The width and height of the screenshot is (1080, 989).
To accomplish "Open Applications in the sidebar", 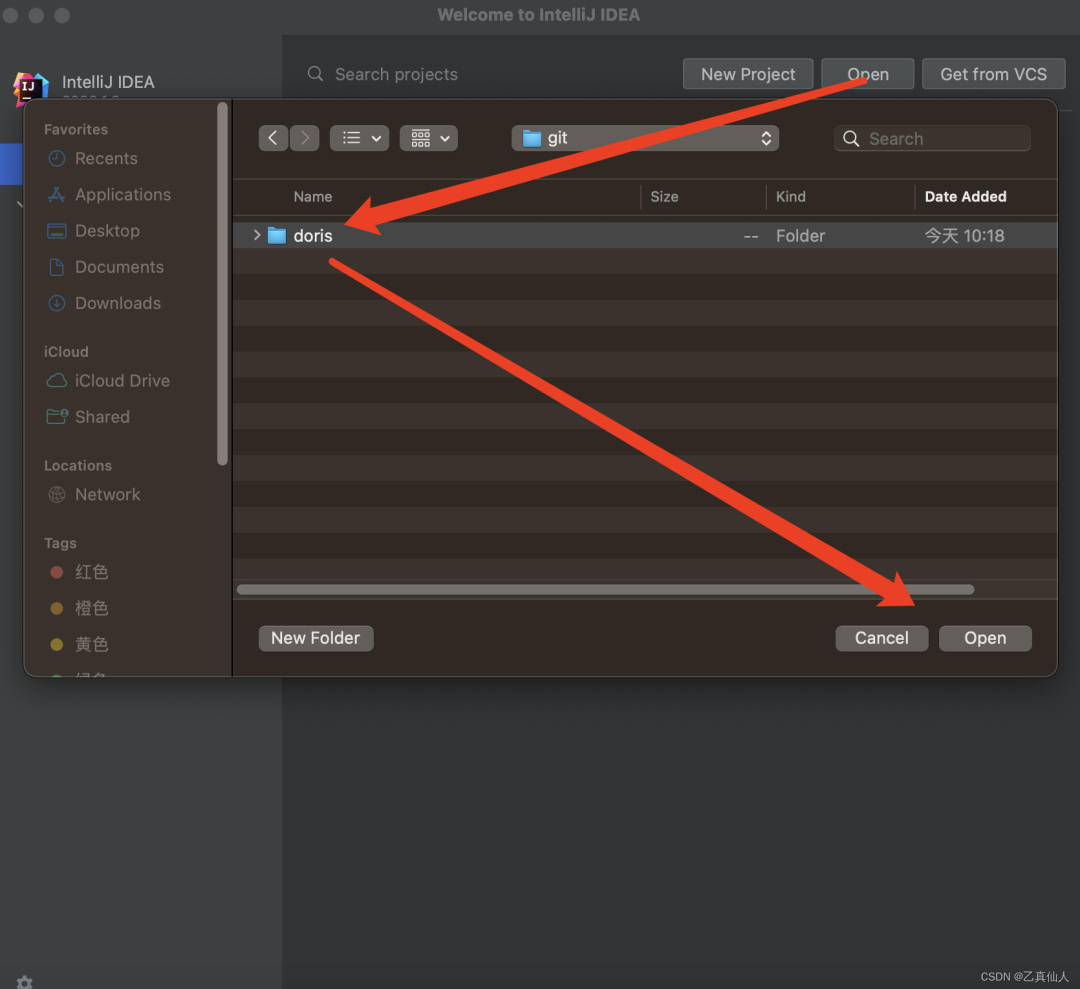I will point(123,195).
